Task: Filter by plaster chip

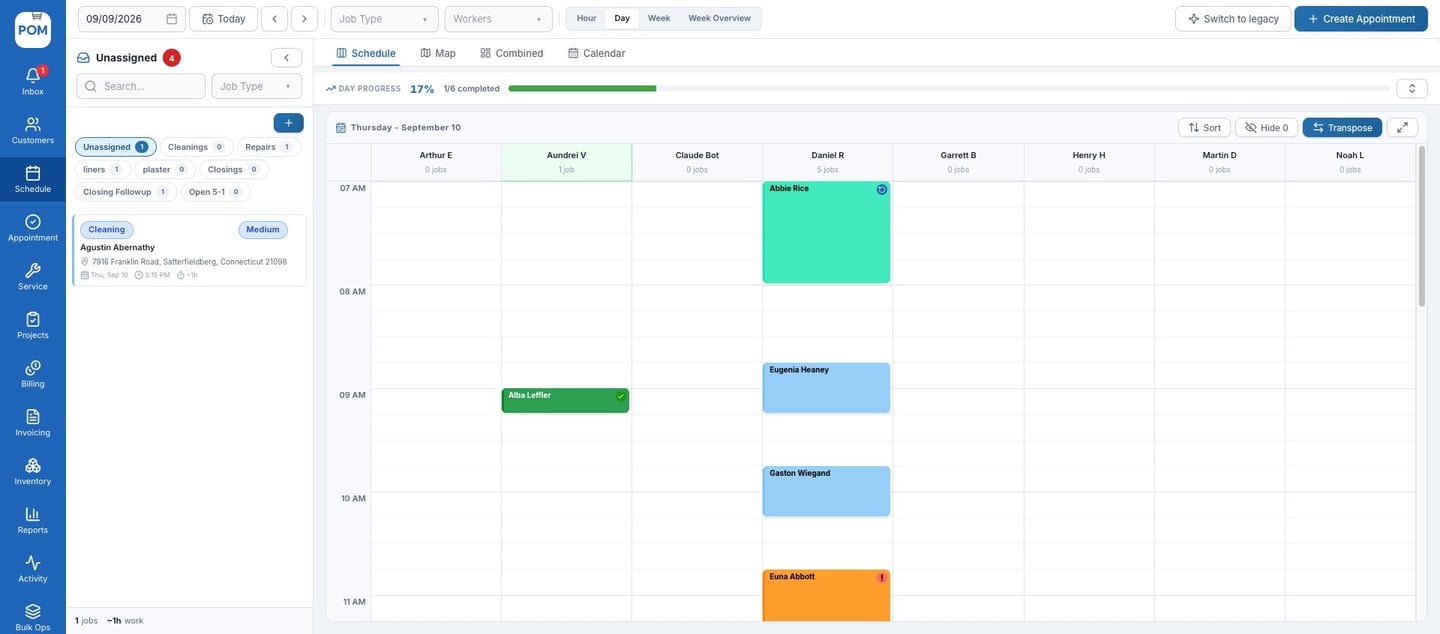Action: tap(165, 170)
